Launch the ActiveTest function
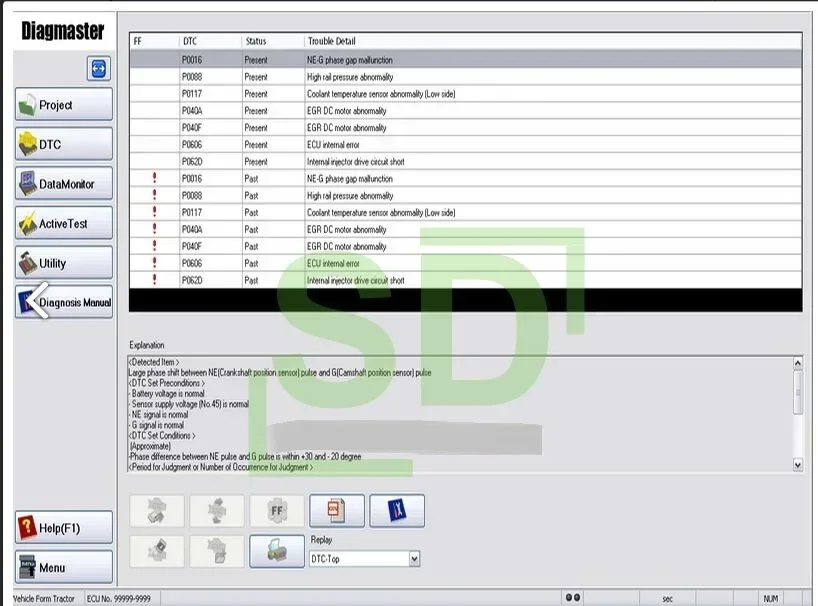The image size is (818, 606). coord(63,222)
